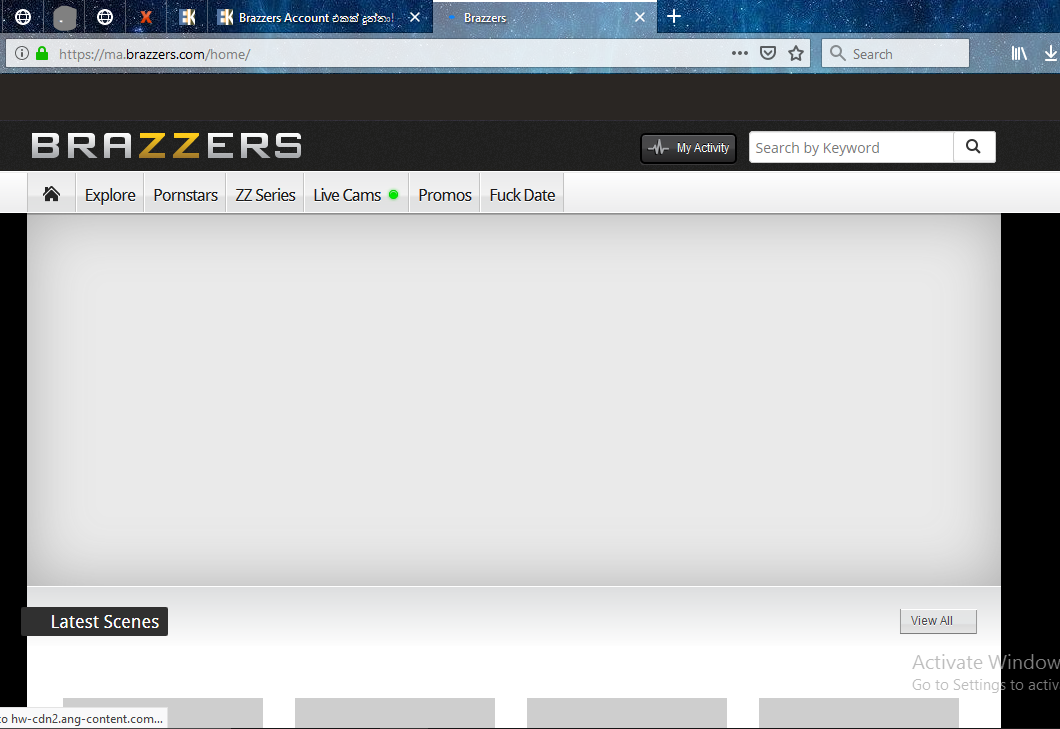Viewport: 1060px width, 729px height.
Task: Switch to the first globe-icon tab
Action: click(23, 17)
